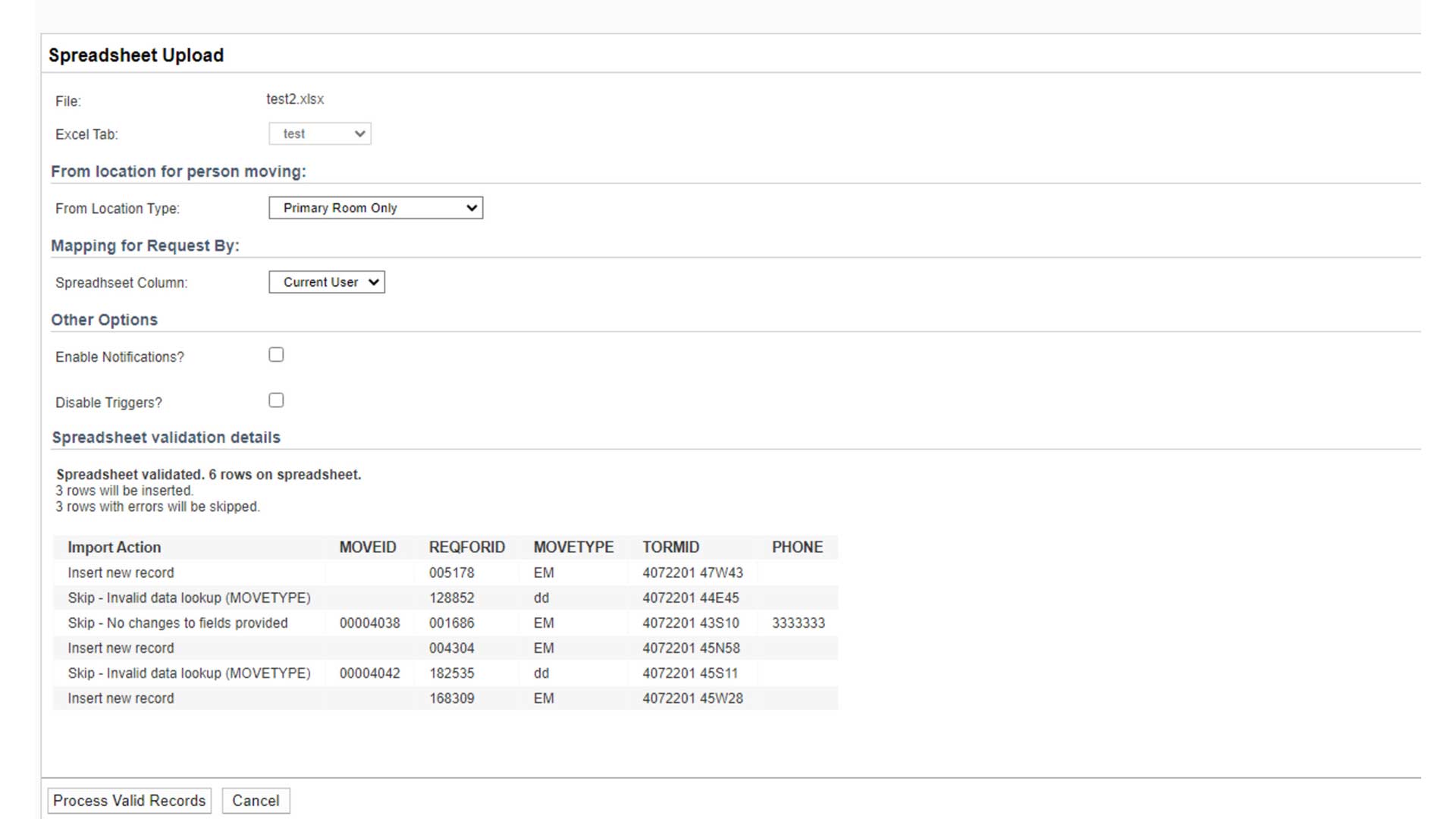The image size is (1456, 819).
Task: Select the first 'Insert new record' row
Action: pos(121,573)
